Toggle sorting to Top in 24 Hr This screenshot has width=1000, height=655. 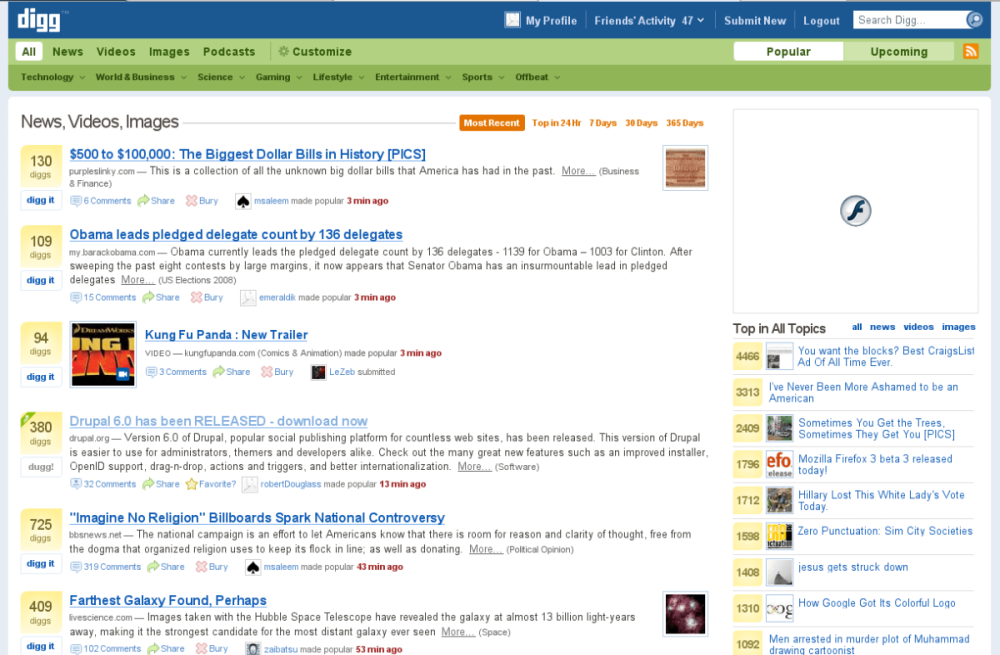coord(557,123)
